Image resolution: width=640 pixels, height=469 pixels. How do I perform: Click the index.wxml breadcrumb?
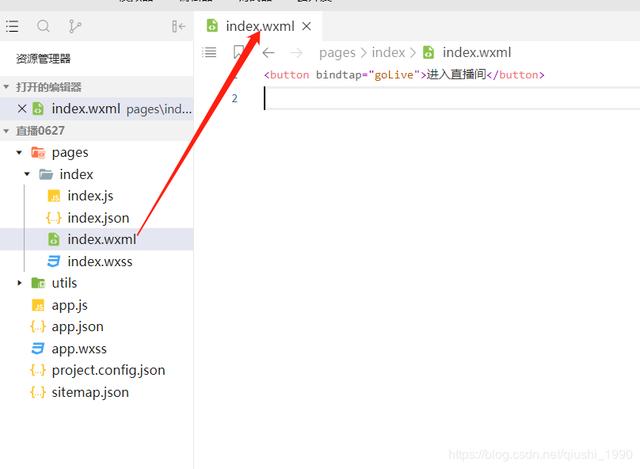477,52
